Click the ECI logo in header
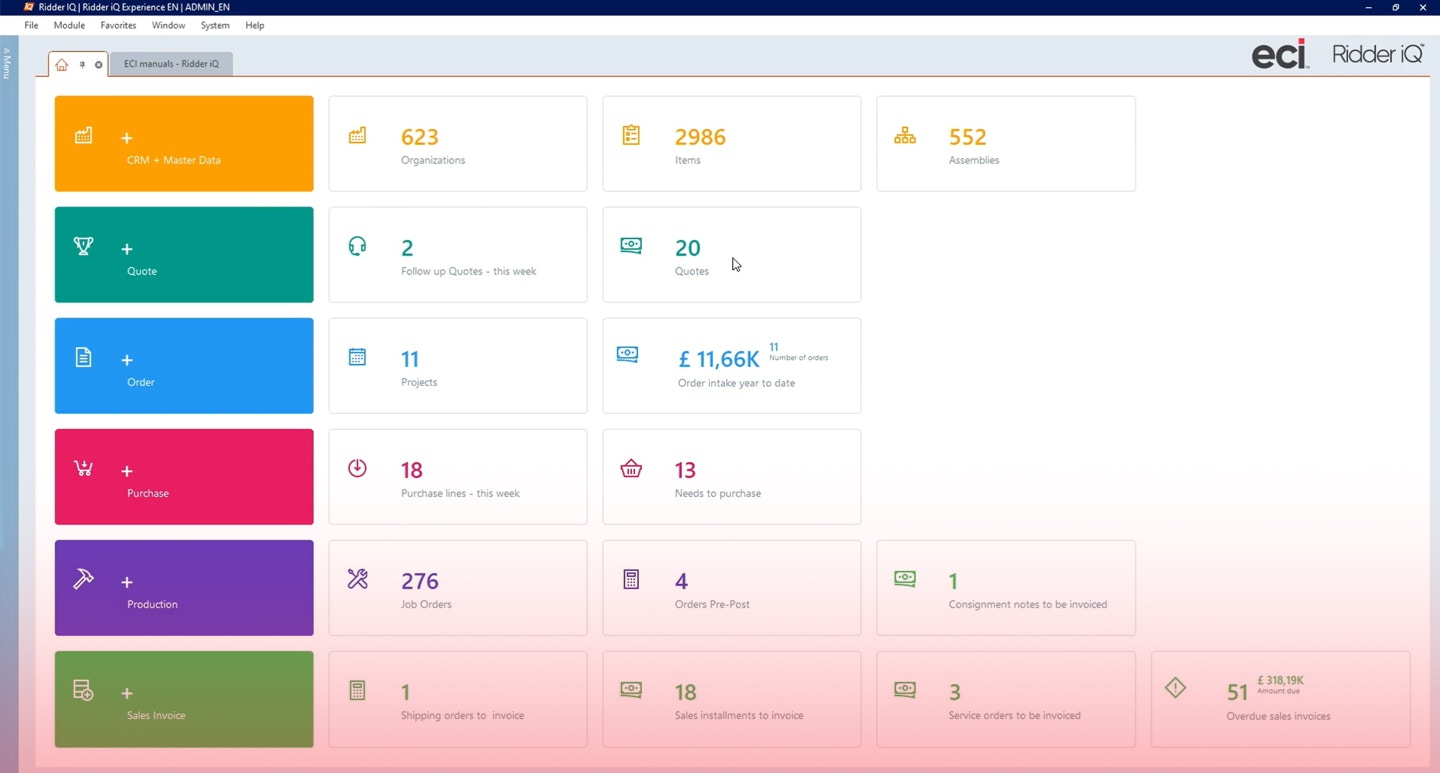1440x773 pixels. [x=1280, y=54]
